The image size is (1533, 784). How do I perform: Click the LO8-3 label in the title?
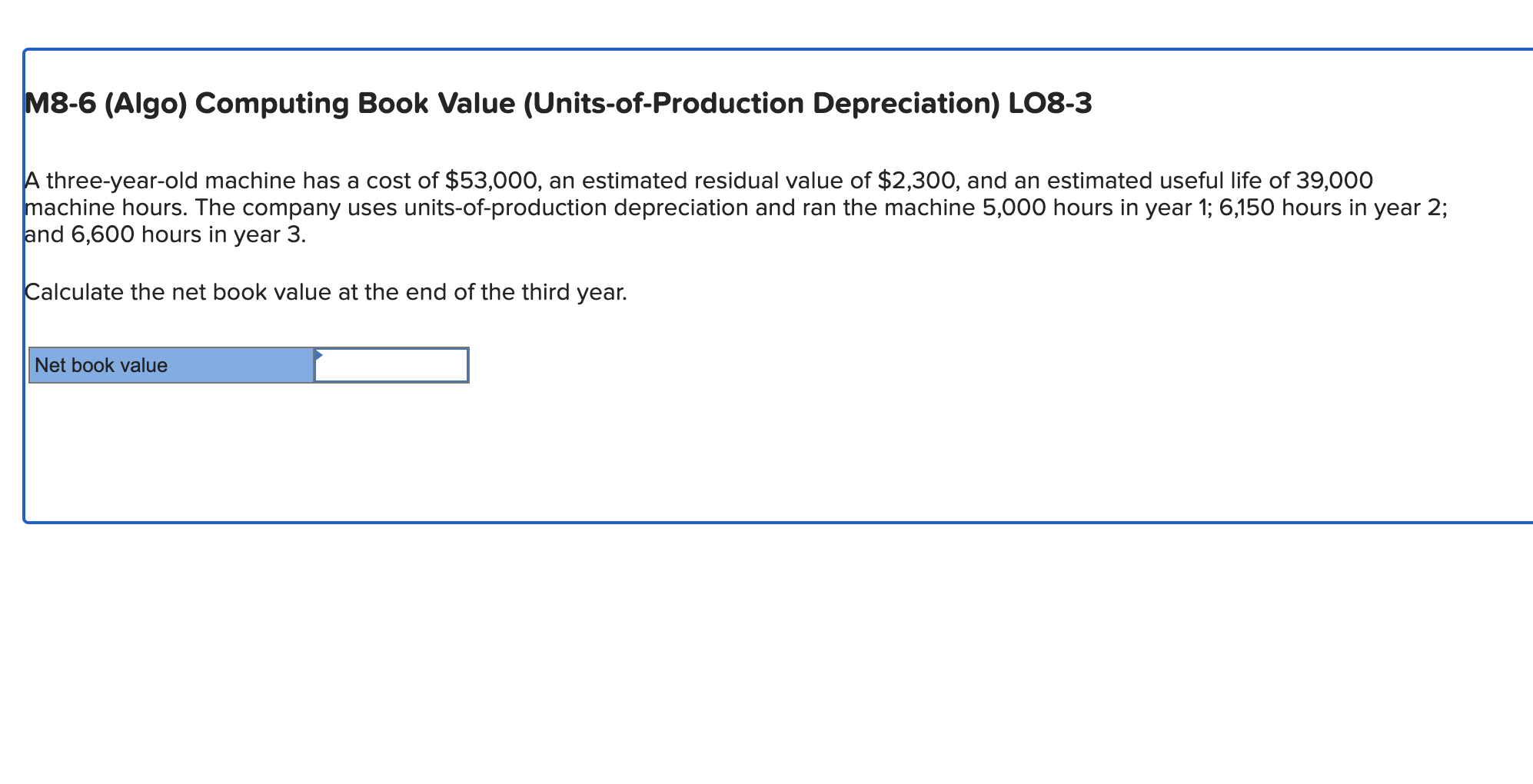coord(1049,102)
